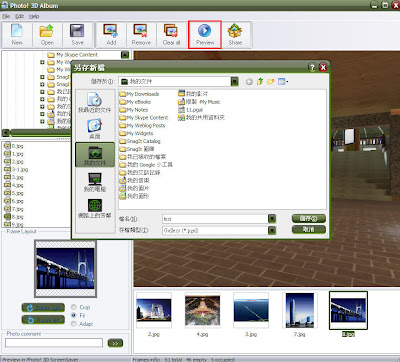Click the folder tree horizontal scroll-left arrow
Screen dimensions: 400x362
6,132
